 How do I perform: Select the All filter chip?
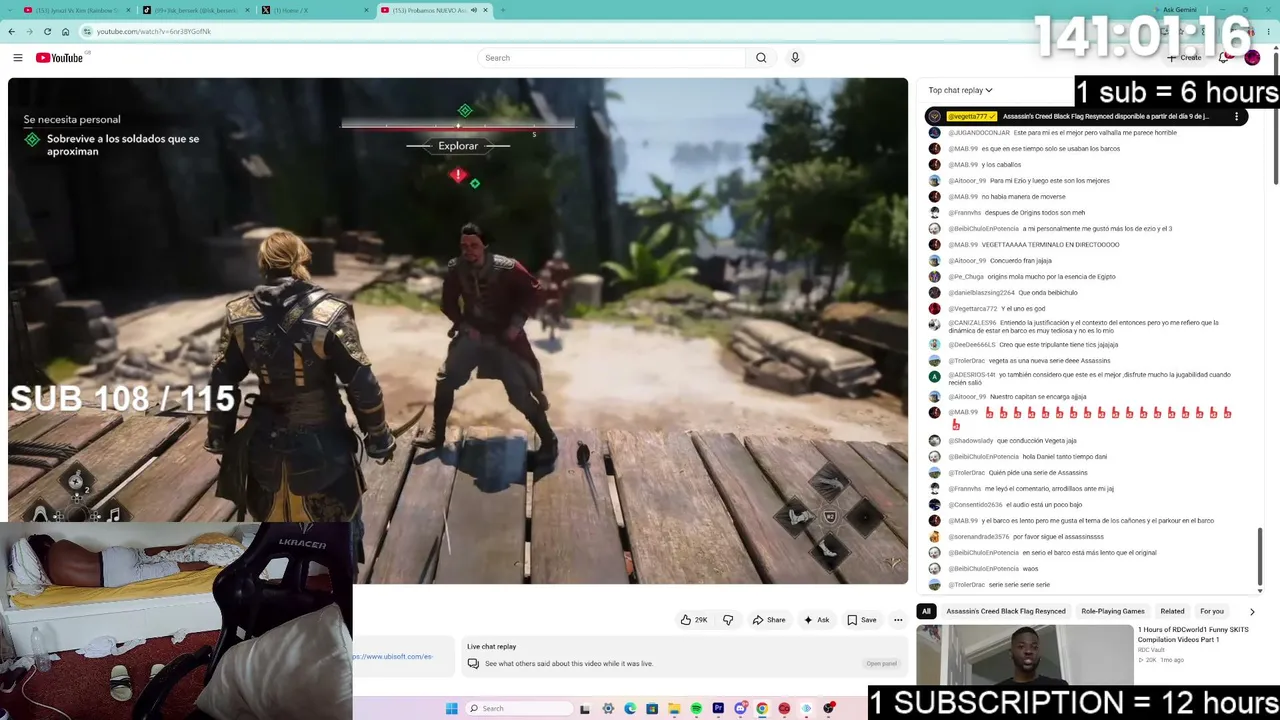[x=926, y=611]
